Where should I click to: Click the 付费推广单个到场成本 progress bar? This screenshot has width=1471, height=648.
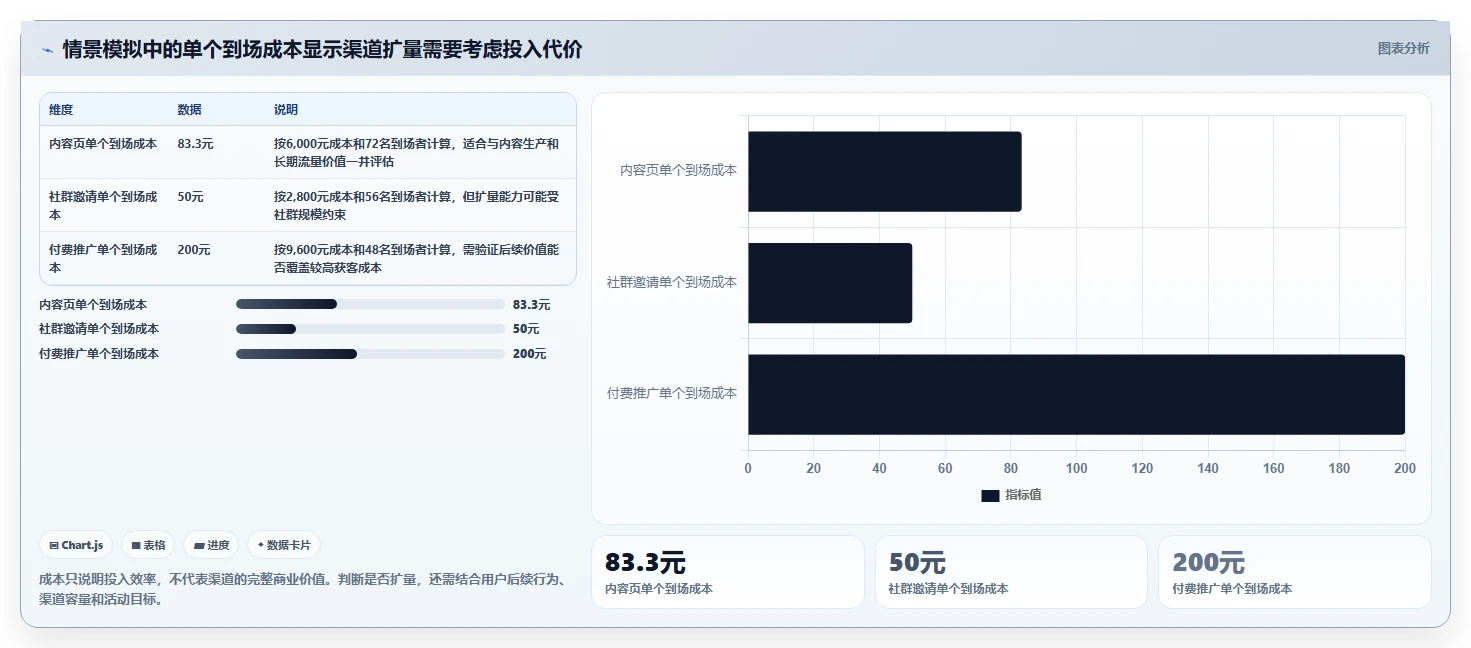370,354
